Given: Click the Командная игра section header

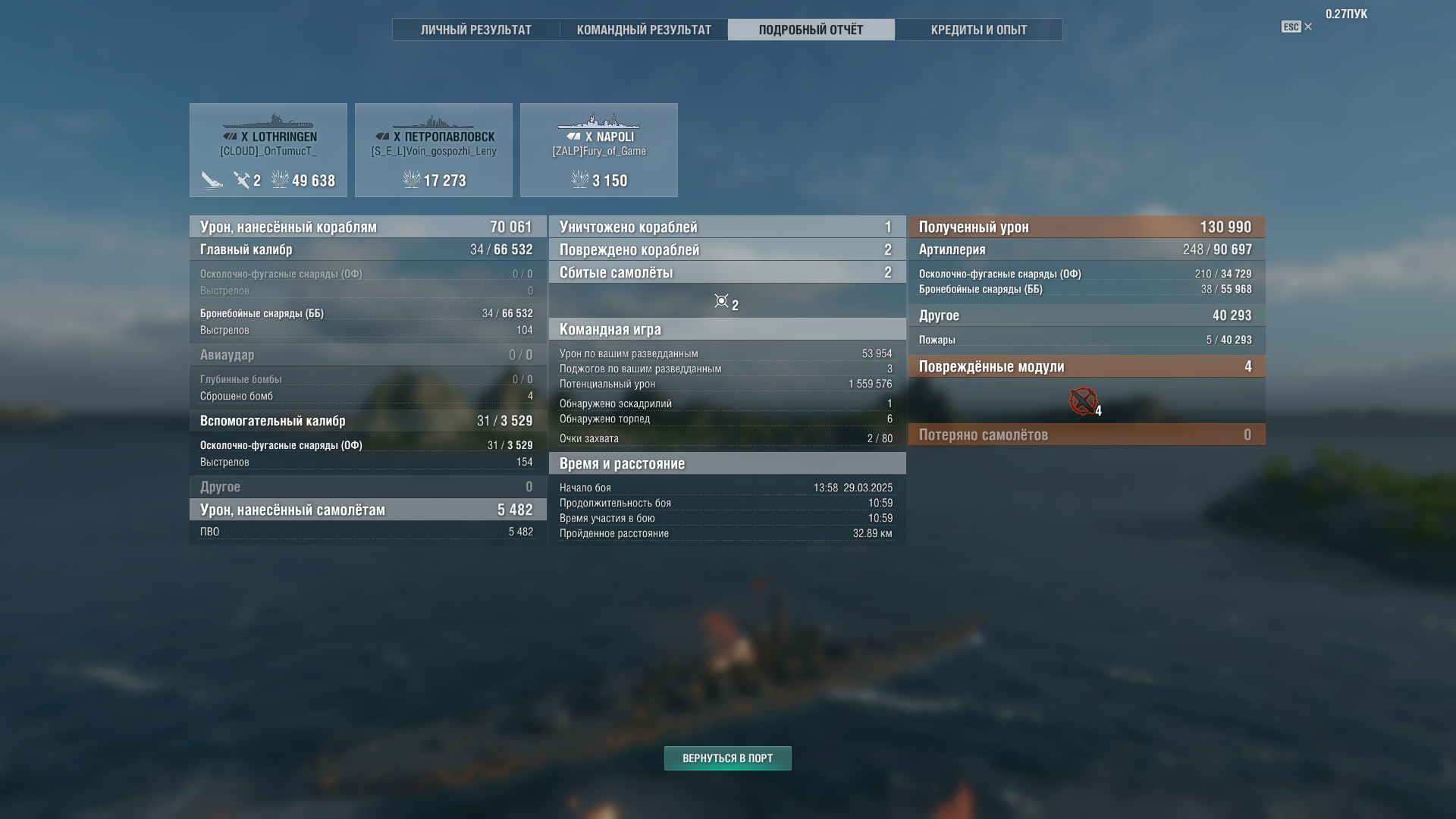Looking at the screenshot, I should coord(727,329).
